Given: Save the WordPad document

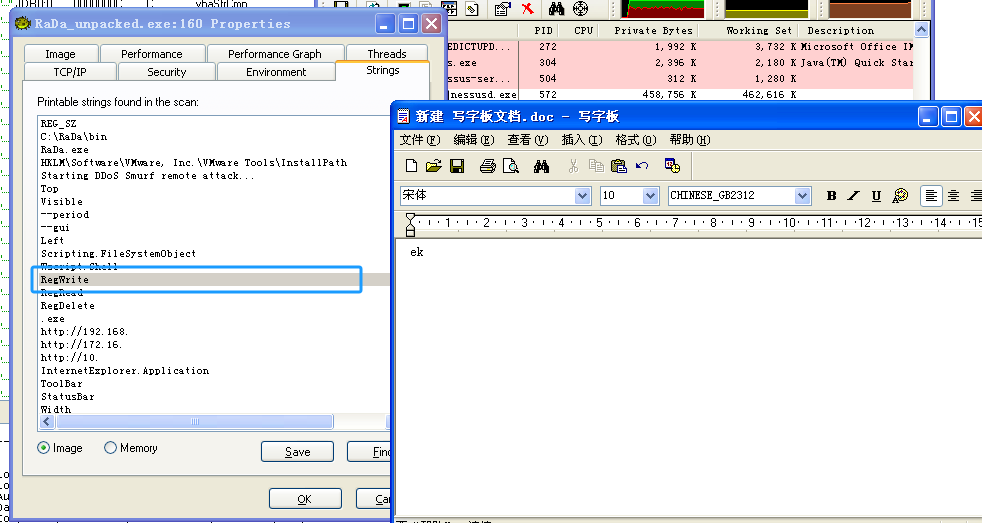Looking at the screenshot, I should tap(457, 166).
